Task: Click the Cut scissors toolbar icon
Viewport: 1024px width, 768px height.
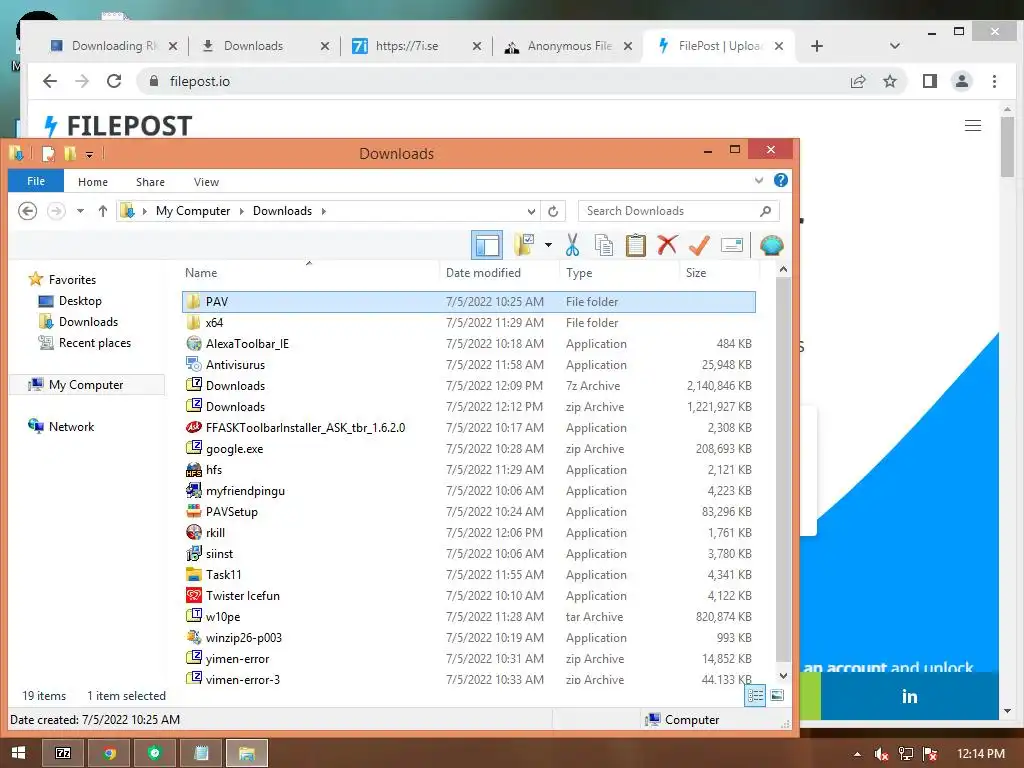Action: click(x=572, y=246)
